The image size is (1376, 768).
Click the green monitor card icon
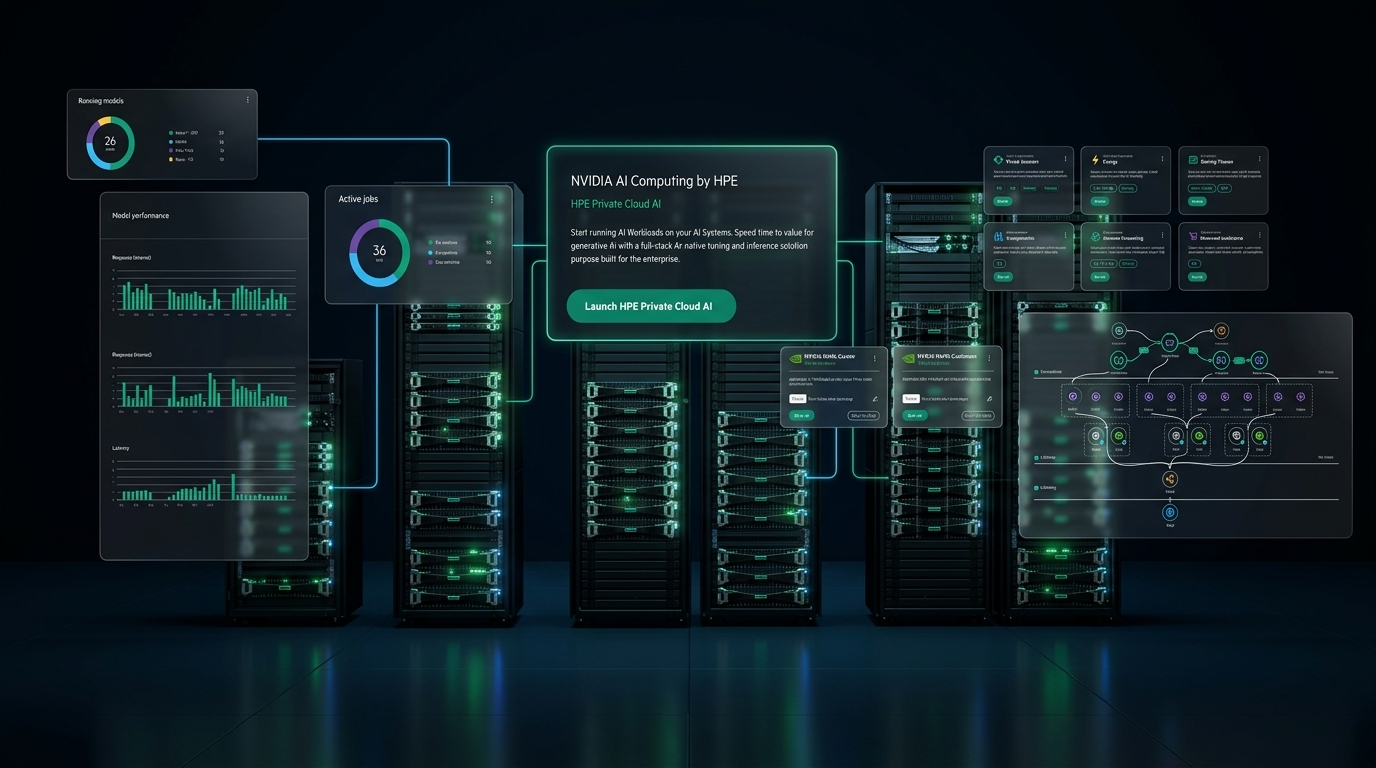coord(1193,160)
